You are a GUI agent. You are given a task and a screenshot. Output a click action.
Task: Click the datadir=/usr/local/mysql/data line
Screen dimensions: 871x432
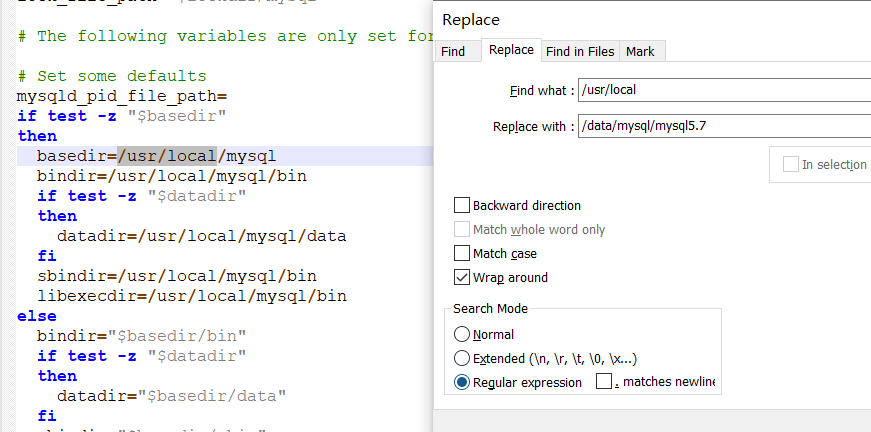click(201, 236)
